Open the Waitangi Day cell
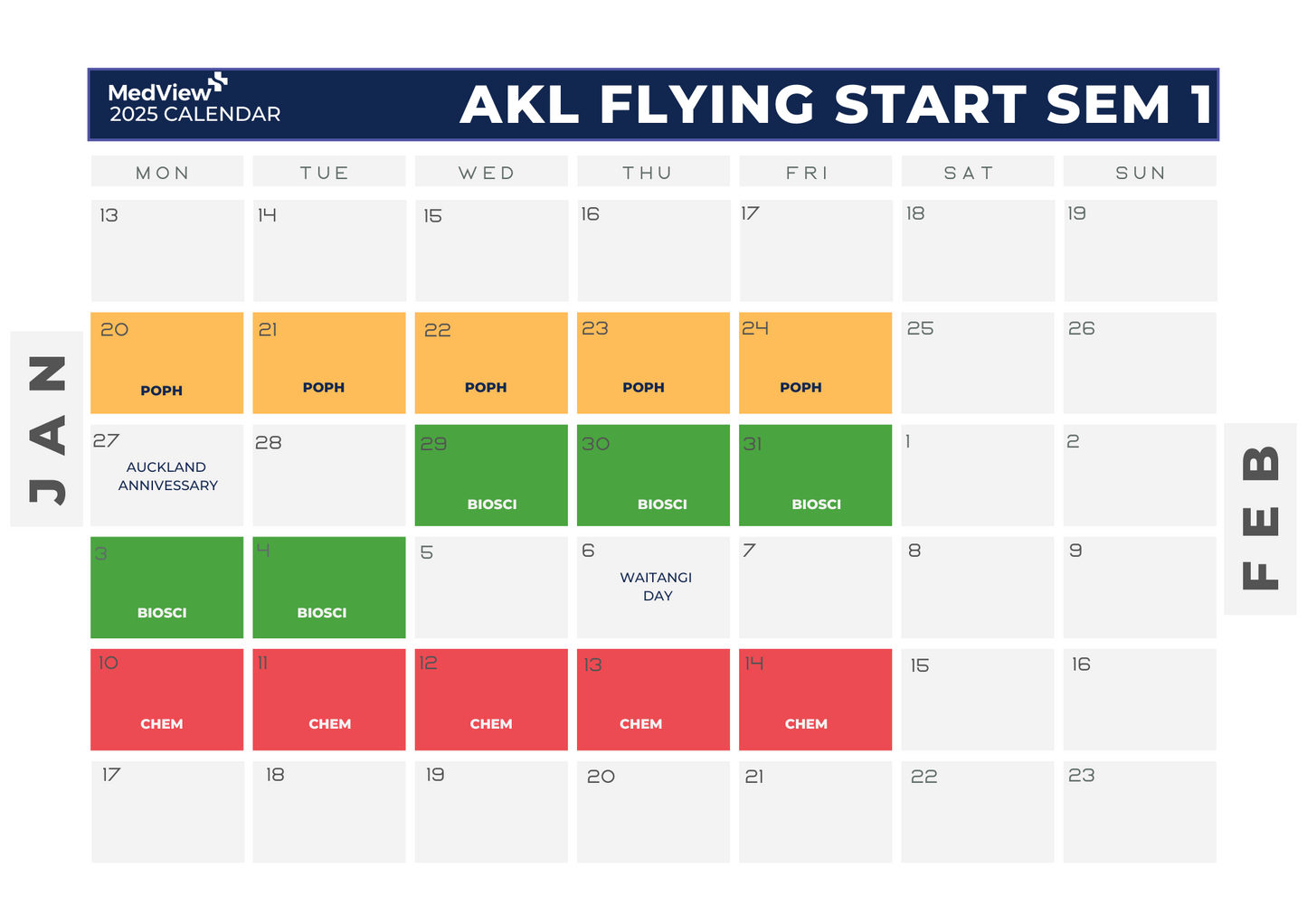The height and width of the screenshot is (924, 1307). point(654,587)
